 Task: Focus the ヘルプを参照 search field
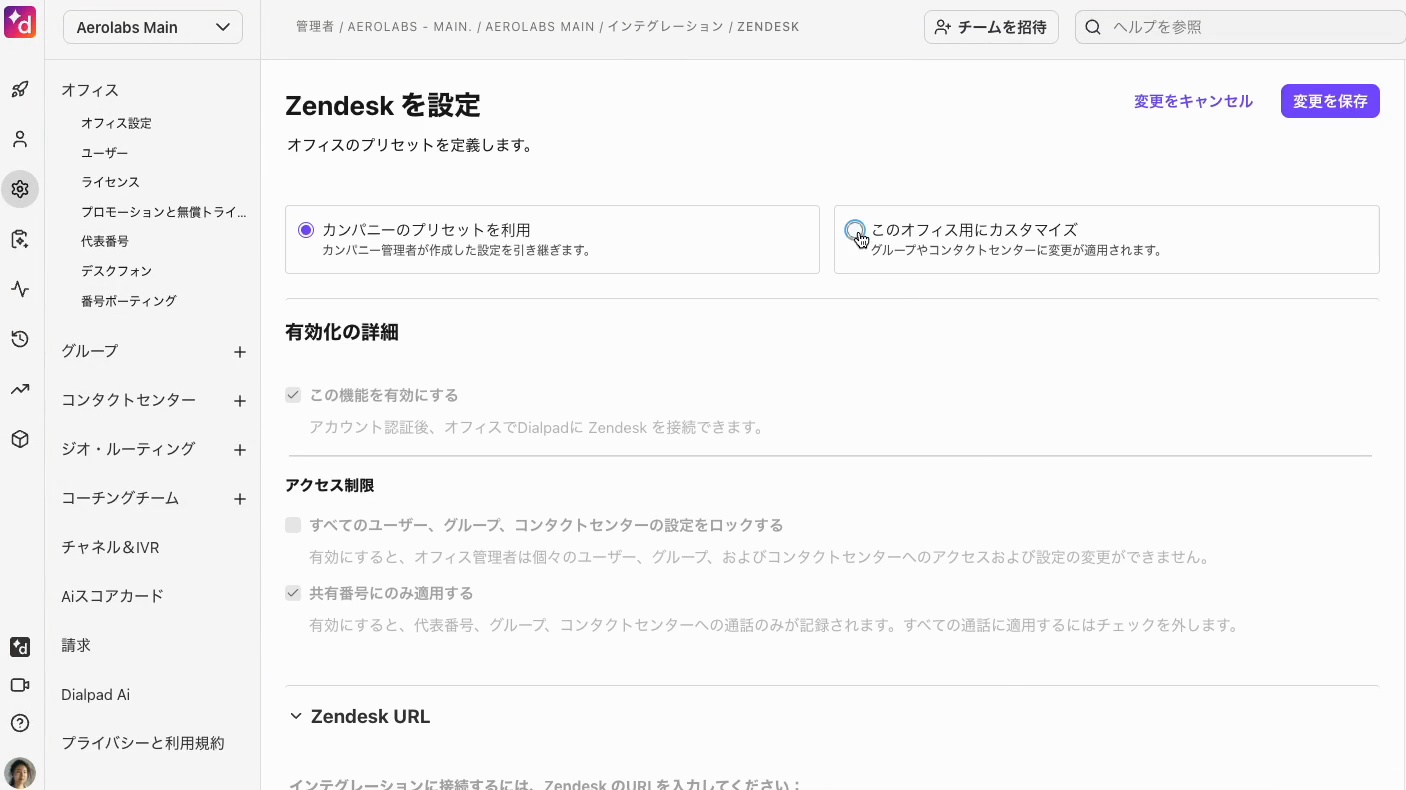click(x=1240, y=27)
